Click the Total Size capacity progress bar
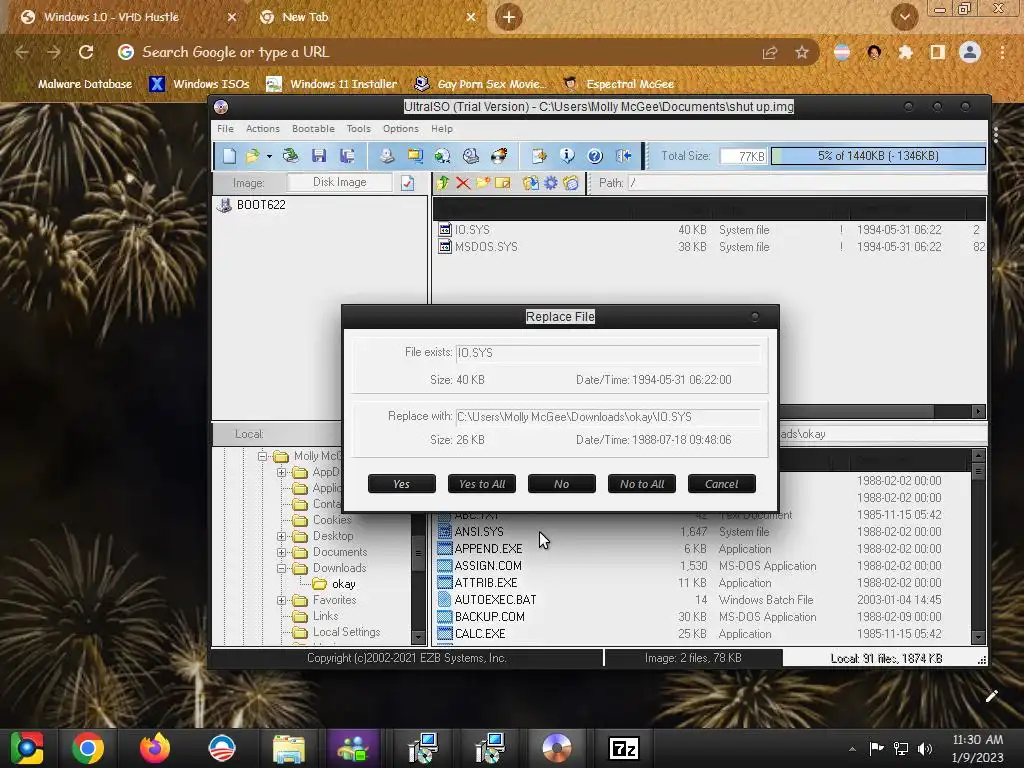This screenshot has width=1024, height=768. coord(878,156)
